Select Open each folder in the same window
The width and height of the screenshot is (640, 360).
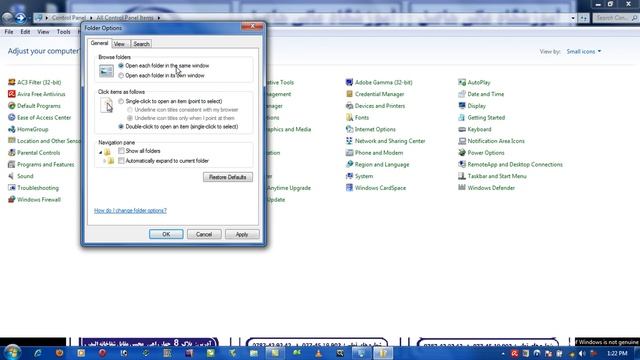pos(121,66)
